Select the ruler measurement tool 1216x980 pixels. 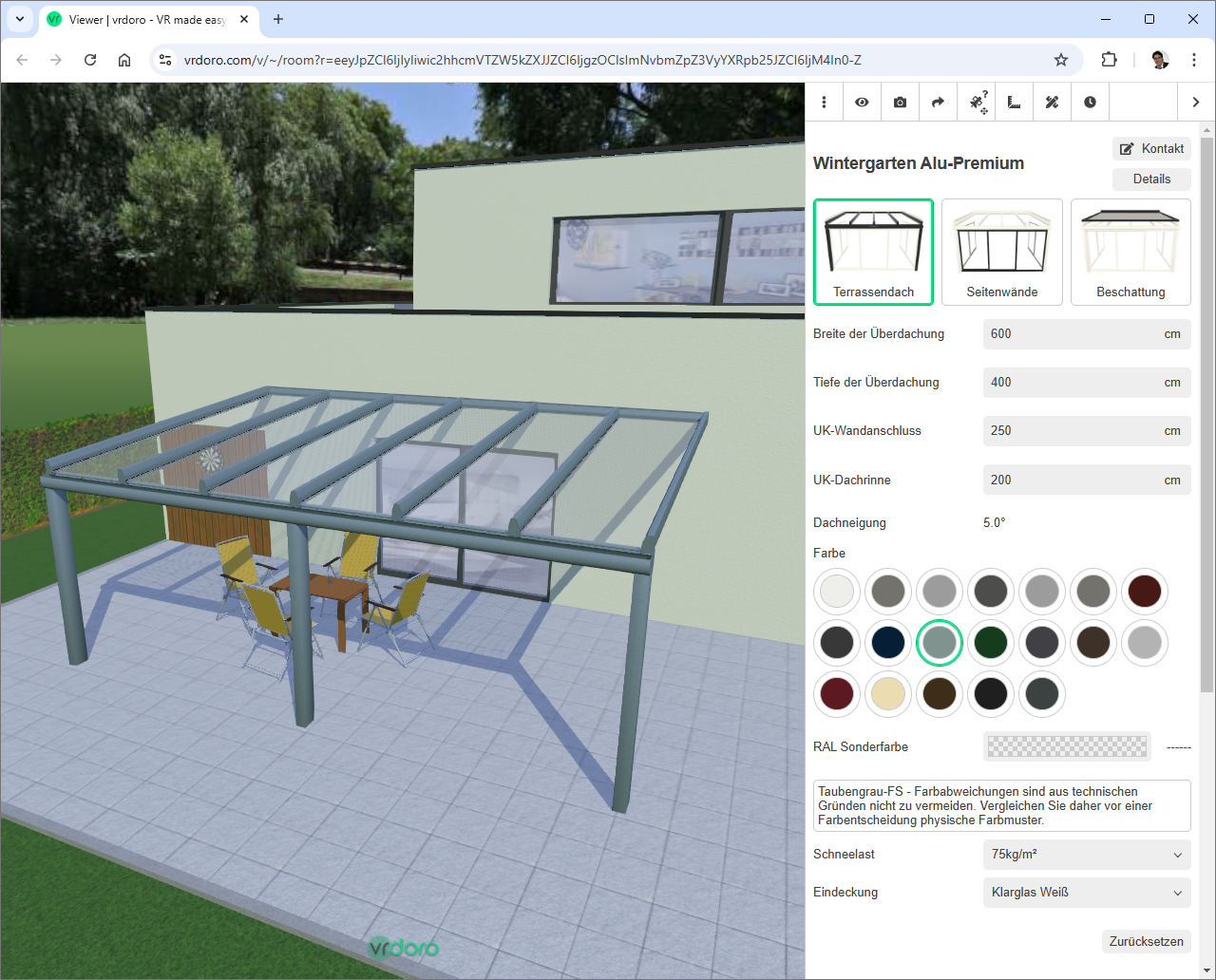(x=1014, y=103)
